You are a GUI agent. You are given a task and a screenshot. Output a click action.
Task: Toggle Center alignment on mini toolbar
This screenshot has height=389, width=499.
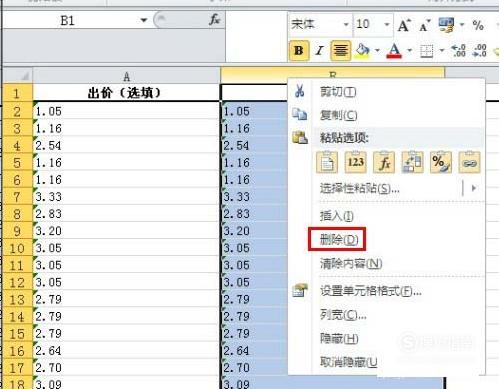(340, 51)
